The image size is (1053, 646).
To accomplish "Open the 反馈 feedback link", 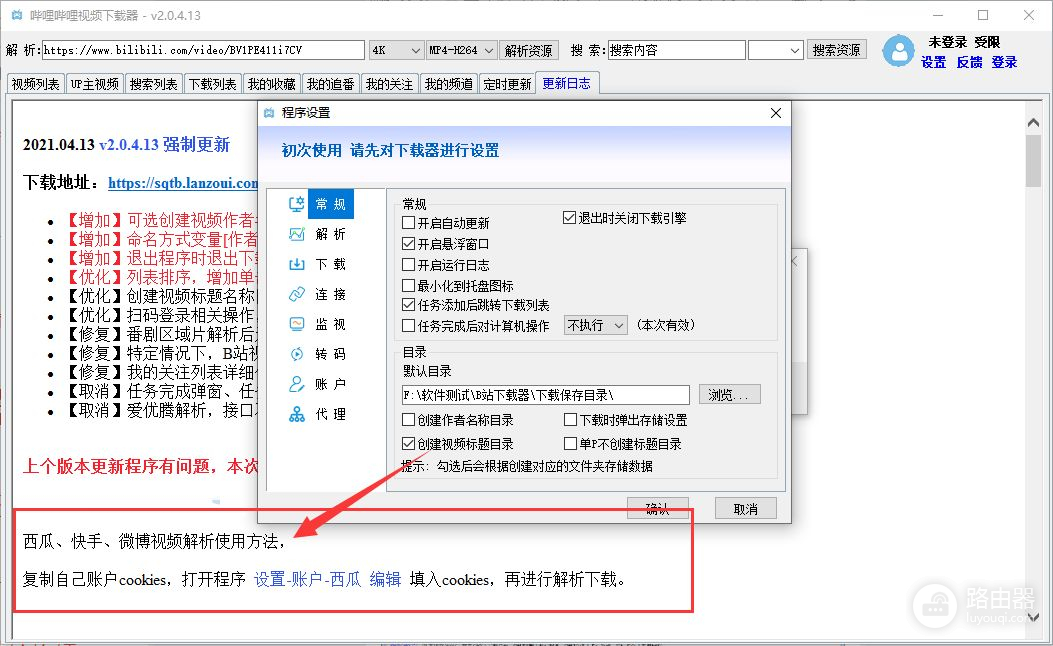I will coord(969,62).
